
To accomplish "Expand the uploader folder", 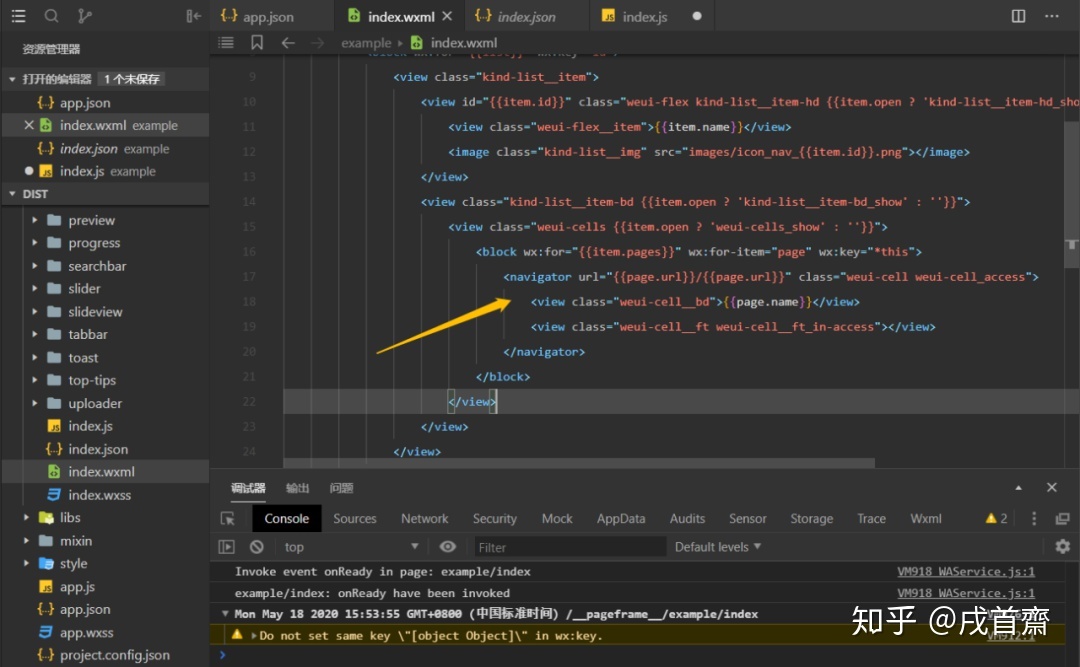I will (x=34, y=404).
